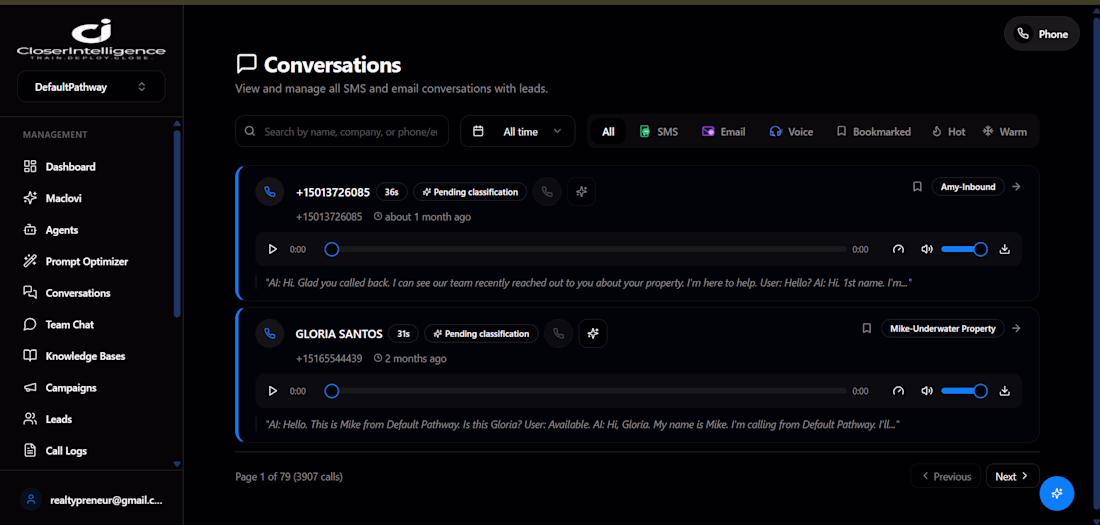1100x525 pixels.
Task: Go to Knowledge Bases section
Action: [86, 356]
